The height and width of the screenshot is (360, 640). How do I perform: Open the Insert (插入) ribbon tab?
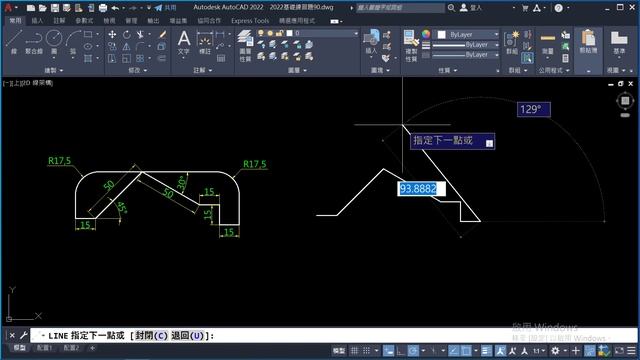(x=37, y=20)
